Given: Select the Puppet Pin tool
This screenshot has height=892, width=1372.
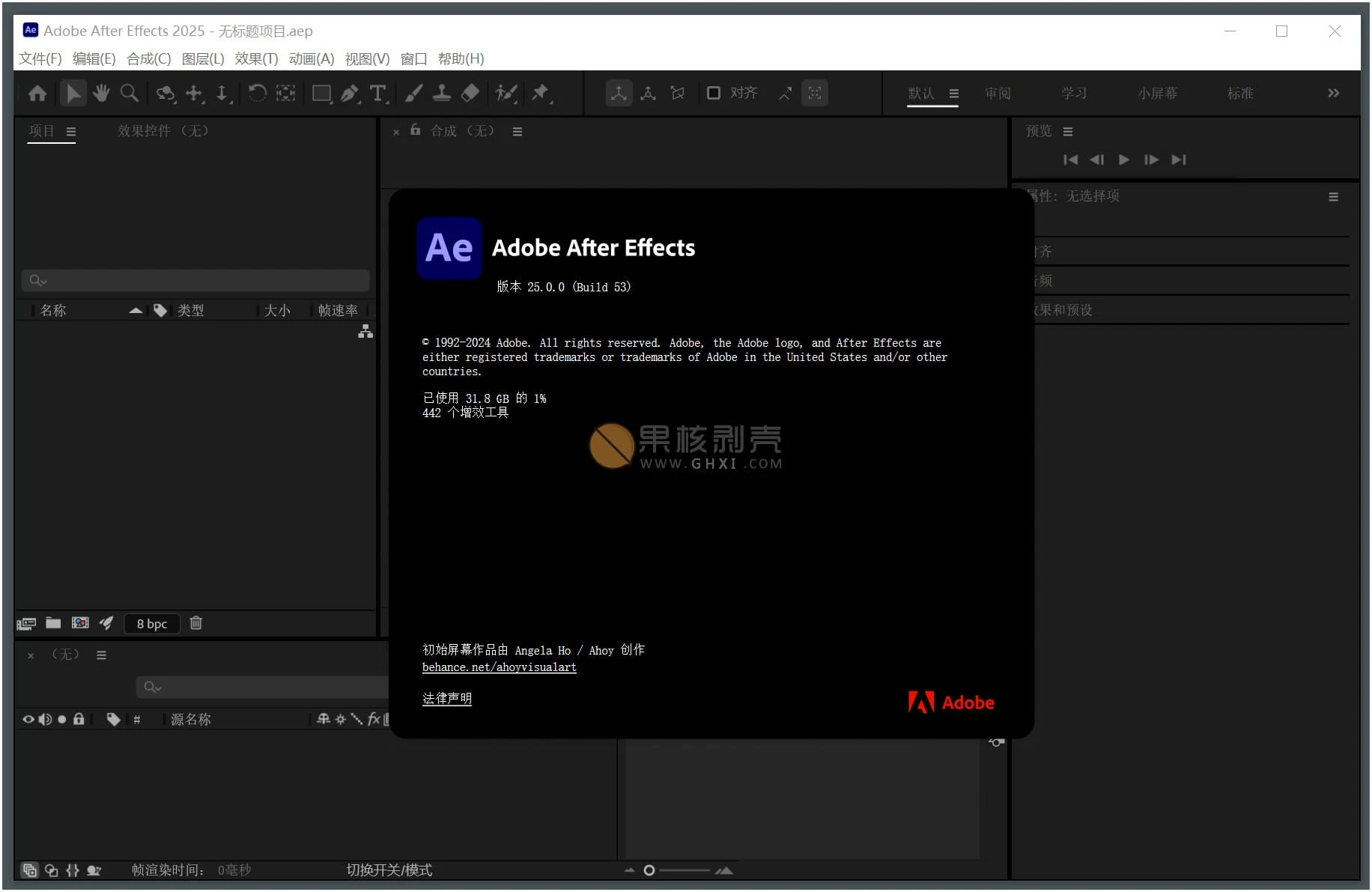Looking at the screenshot, I should tap(541, 94).
